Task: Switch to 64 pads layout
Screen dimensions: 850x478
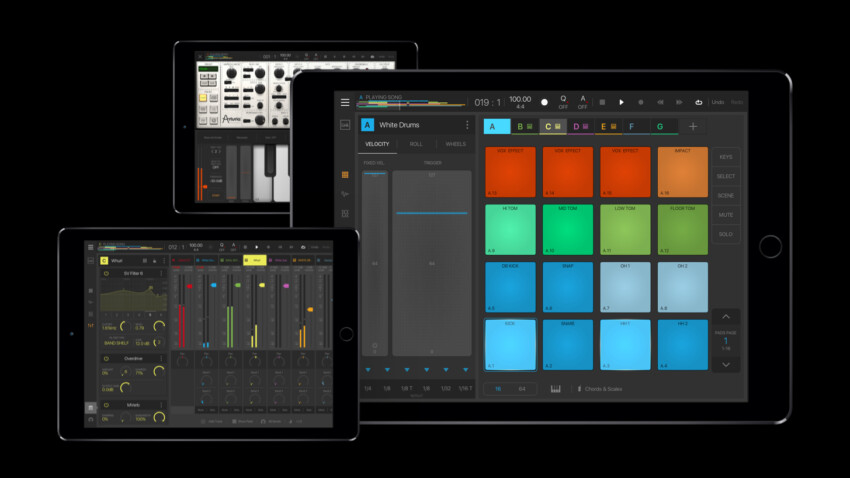Action: pos(522,389)
